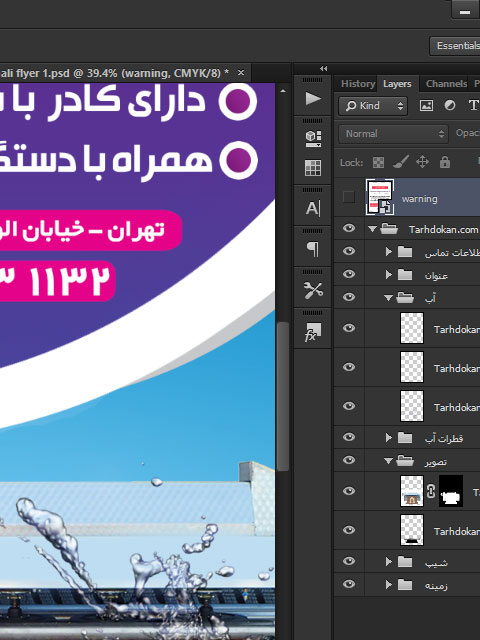Viewport: 480px width, 640px height.
Task: Open the Kind filter dropdown
Action: pos(373,106)
